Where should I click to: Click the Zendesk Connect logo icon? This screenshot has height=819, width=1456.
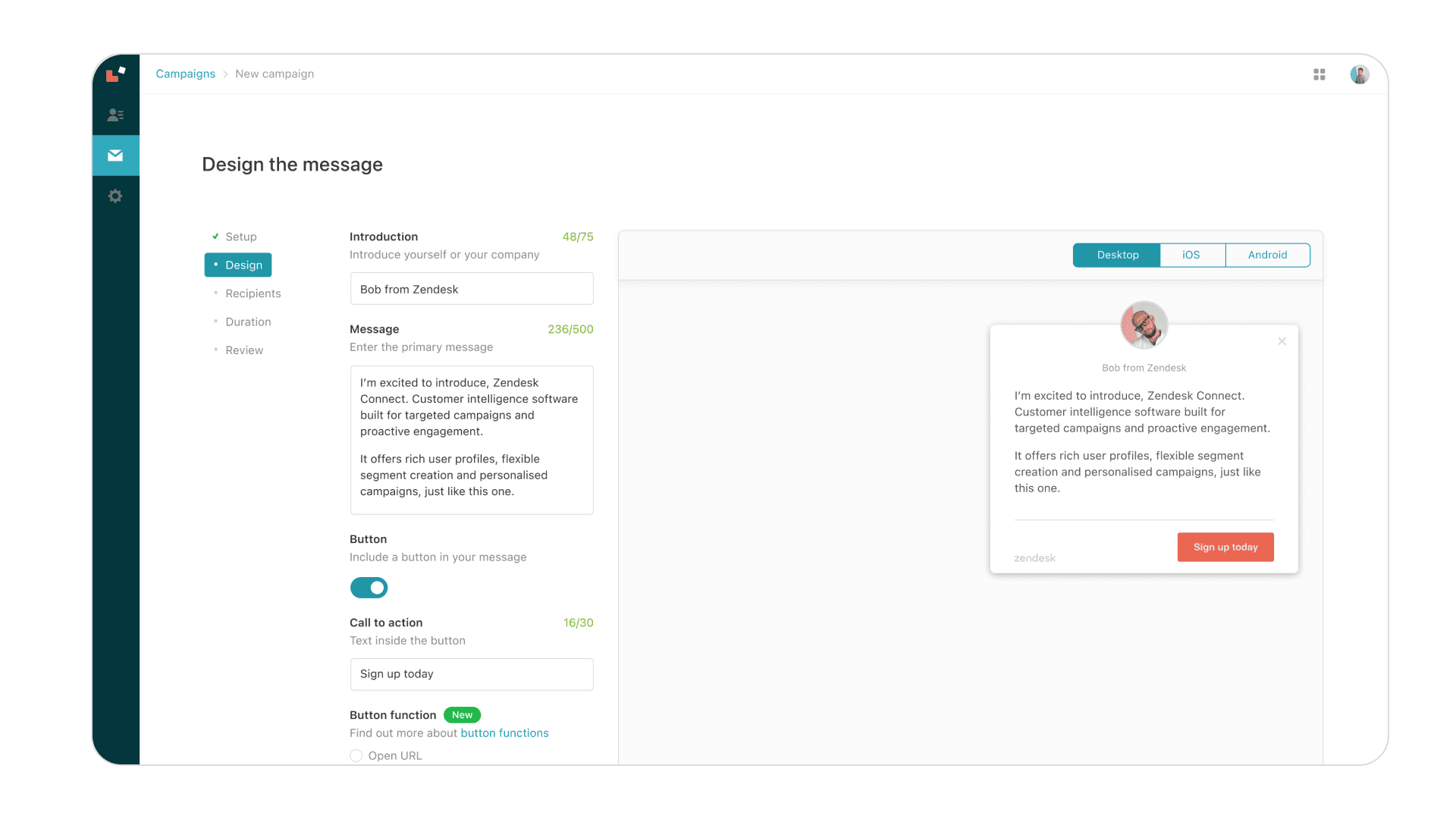click(115, 74)
